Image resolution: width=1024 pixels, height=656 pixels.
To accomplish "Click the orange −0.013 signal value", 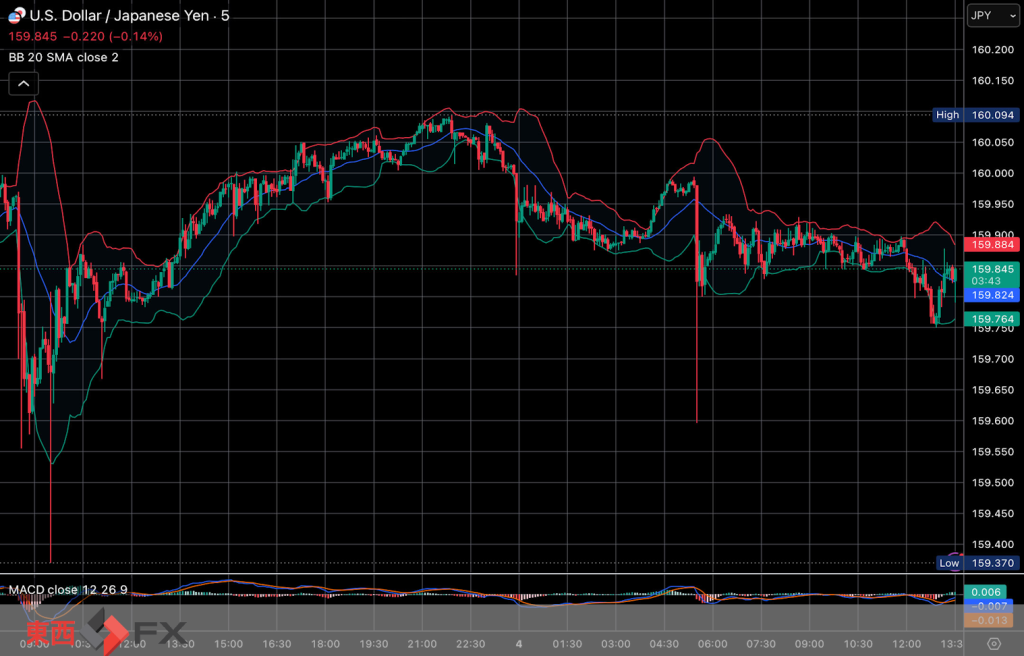I will click(x=989, y=620).
